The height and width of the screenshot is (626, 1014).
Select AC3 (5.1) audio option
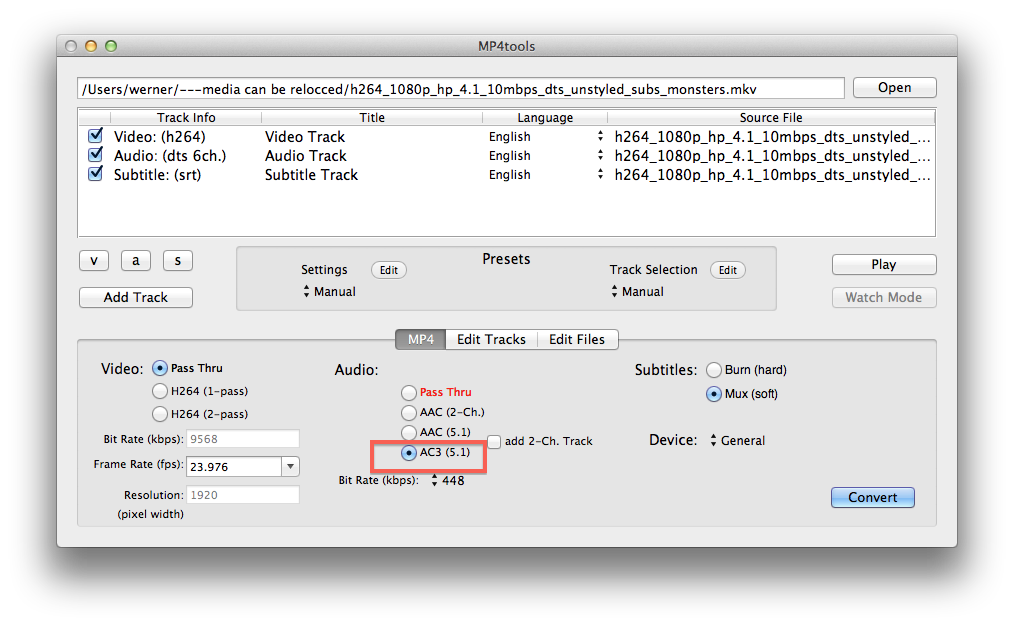coord(409,453)
